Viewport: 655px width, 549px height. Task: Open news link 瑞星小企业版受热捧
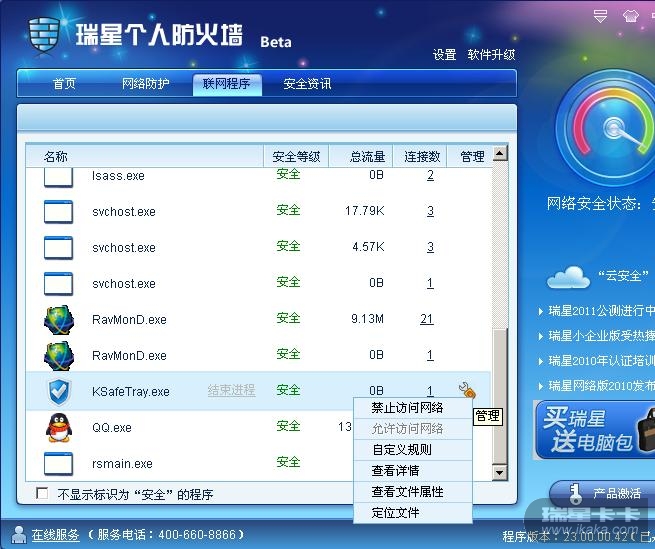[x=602, y=336]
